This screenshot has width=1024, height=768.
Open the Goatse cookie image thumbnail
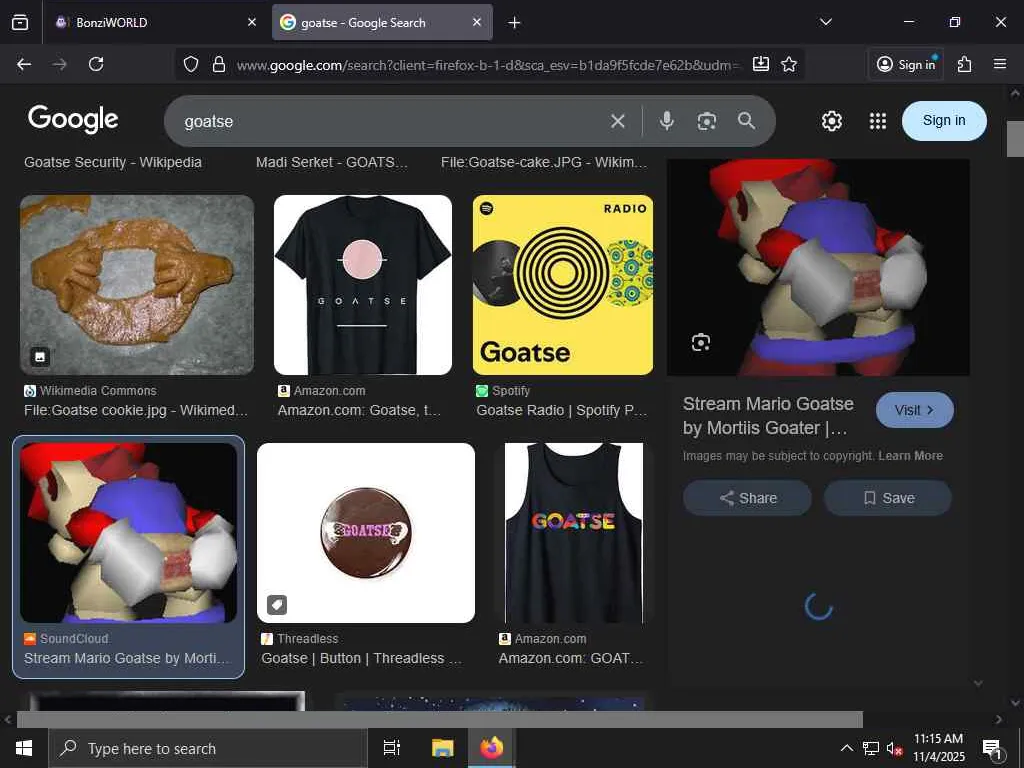pos(137,285)
